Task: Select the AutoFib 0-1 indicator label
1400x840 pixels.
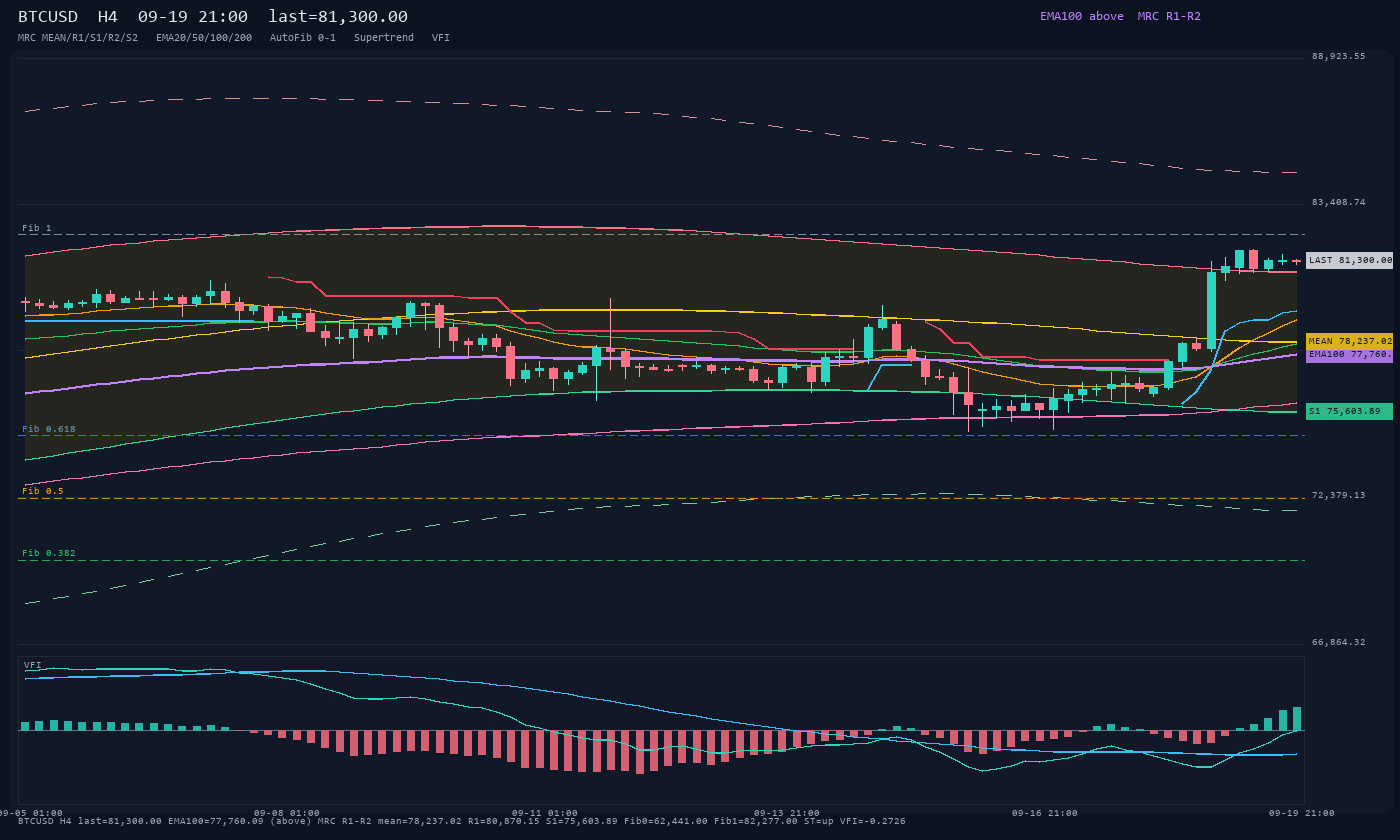Action: [303, 38]
